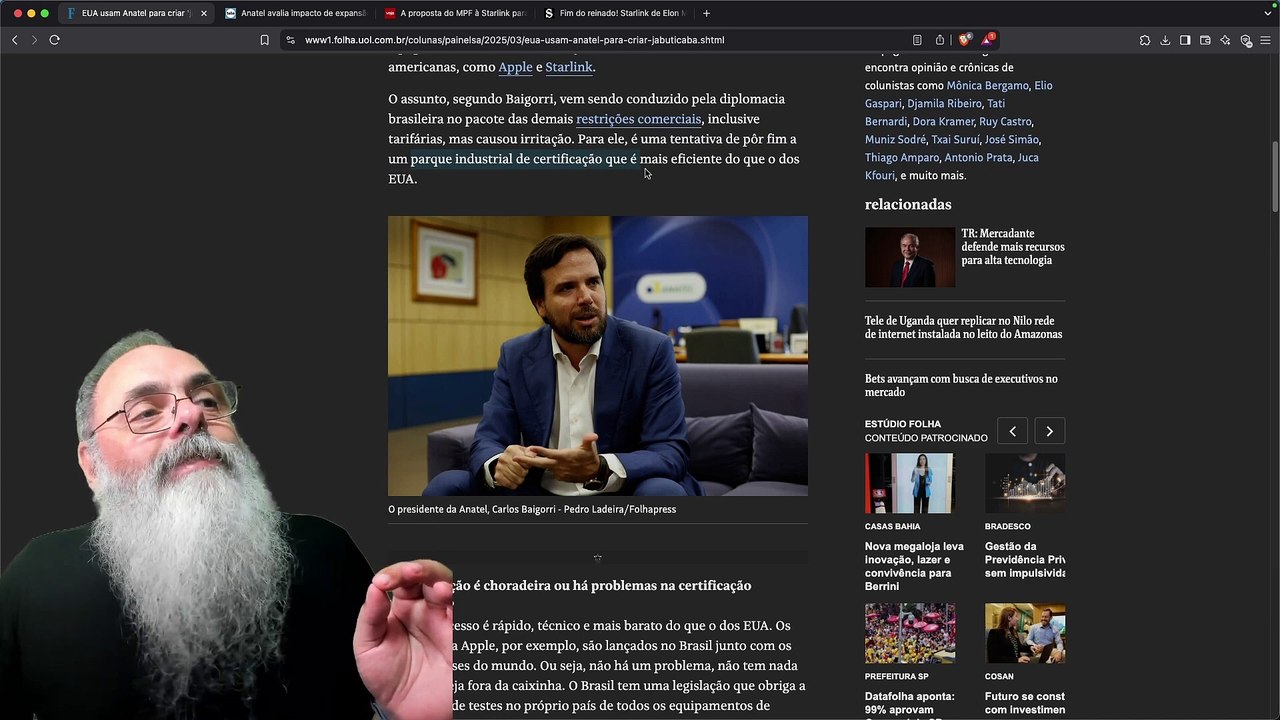Open Muniz Sodré columnist link
Screen dimensions: 1280x720
point(895,140)
